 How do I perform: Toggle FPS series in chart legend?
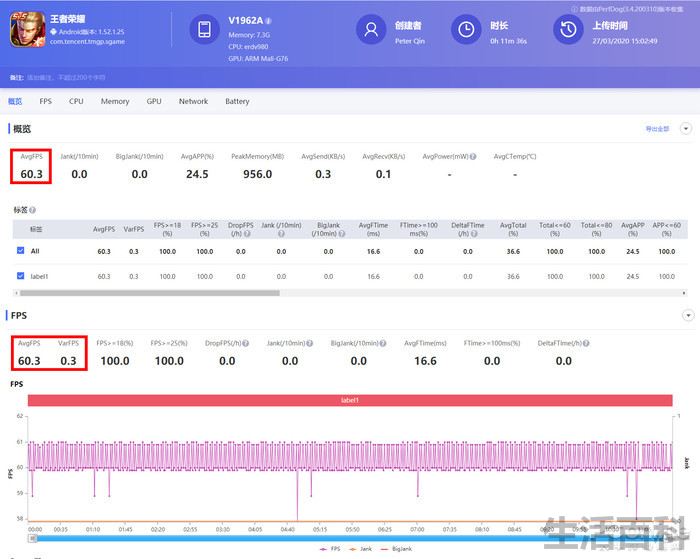tap(330, 549)
